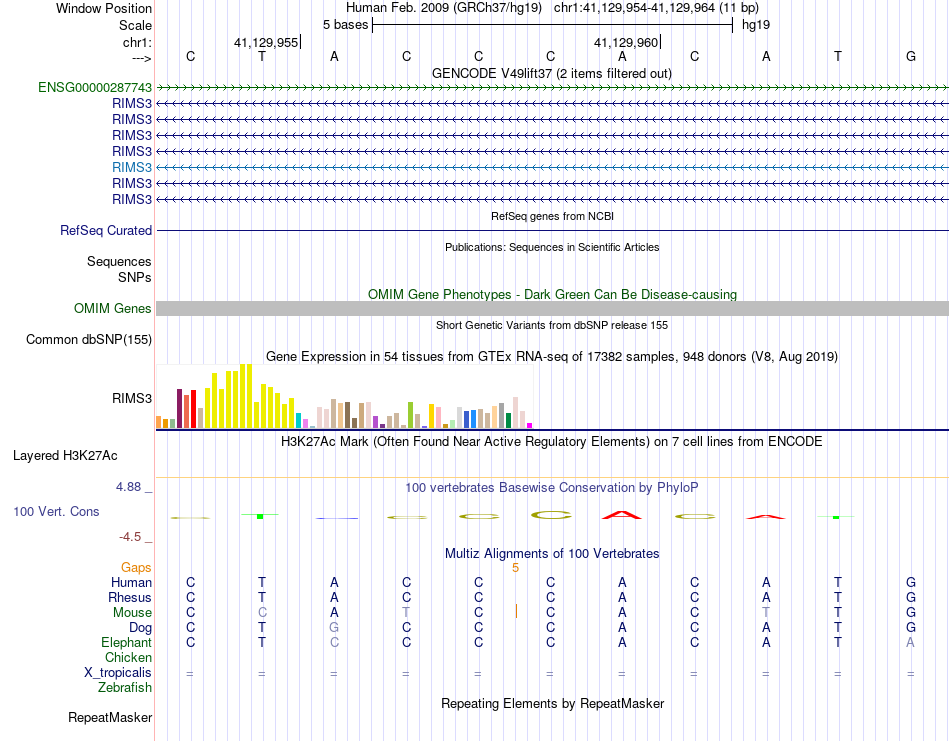Select the Mouse alignment row label
950x741 pixels.
(x=132, y=613)
